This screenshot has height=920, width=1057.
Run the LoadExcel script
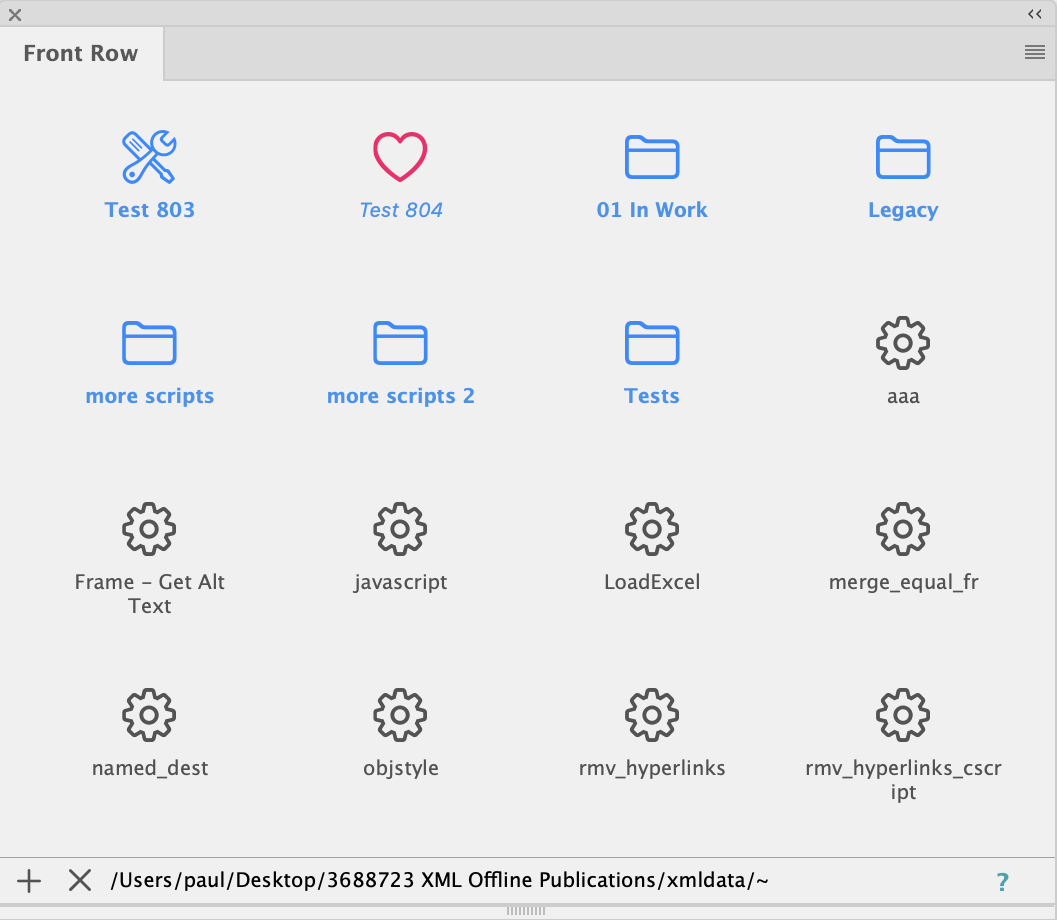(x=652, y=529)
